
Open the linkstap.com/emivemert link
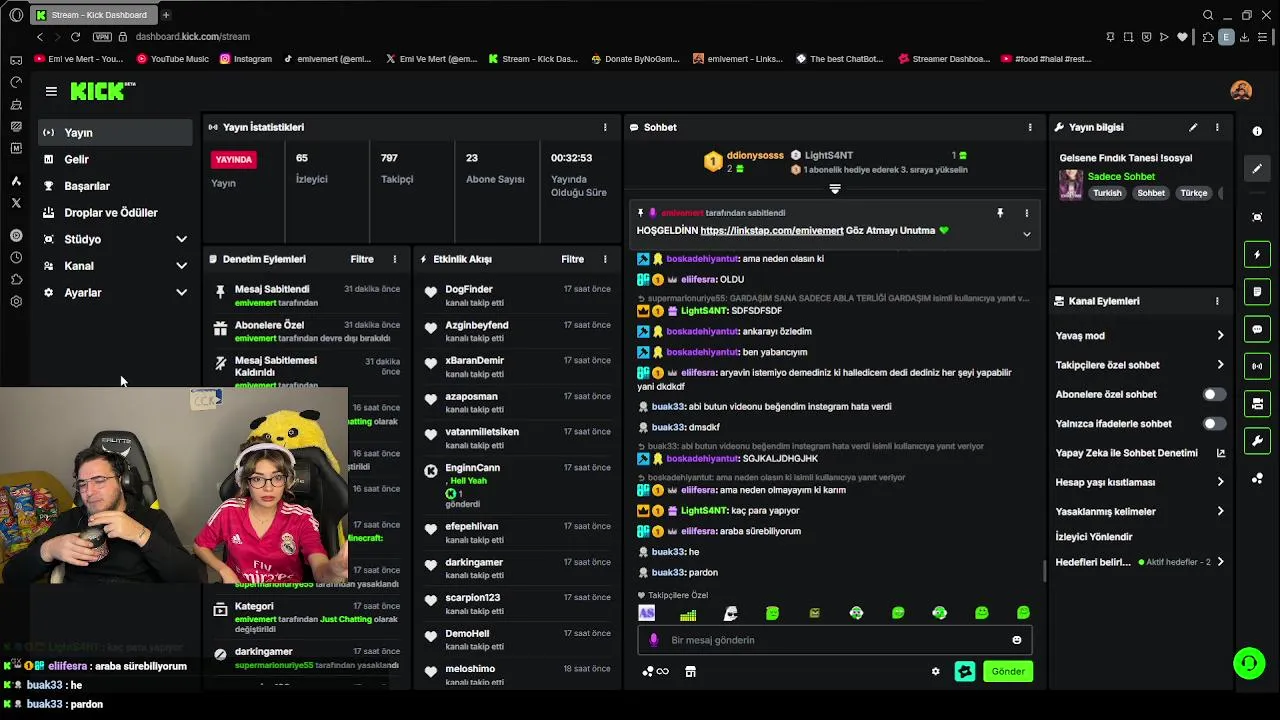point(772,231)
